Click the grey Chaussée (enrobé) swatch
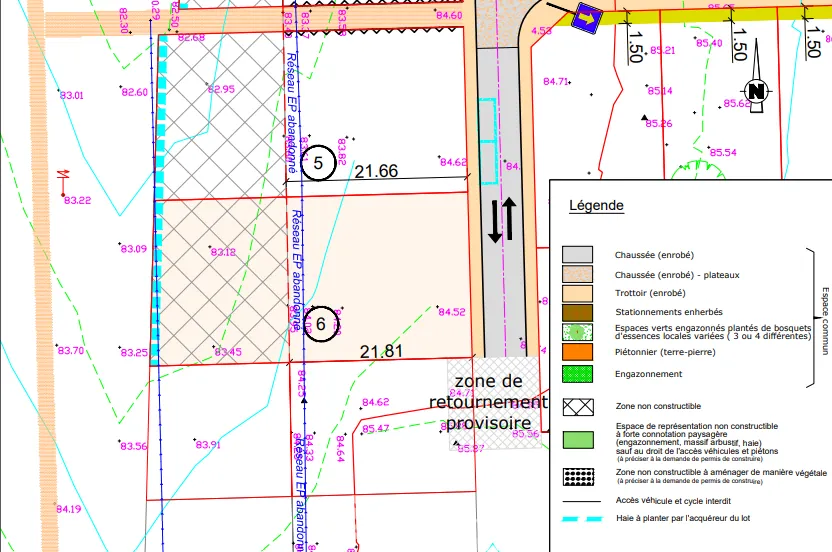The image size is (832, 552). click(x=578, y=254)
